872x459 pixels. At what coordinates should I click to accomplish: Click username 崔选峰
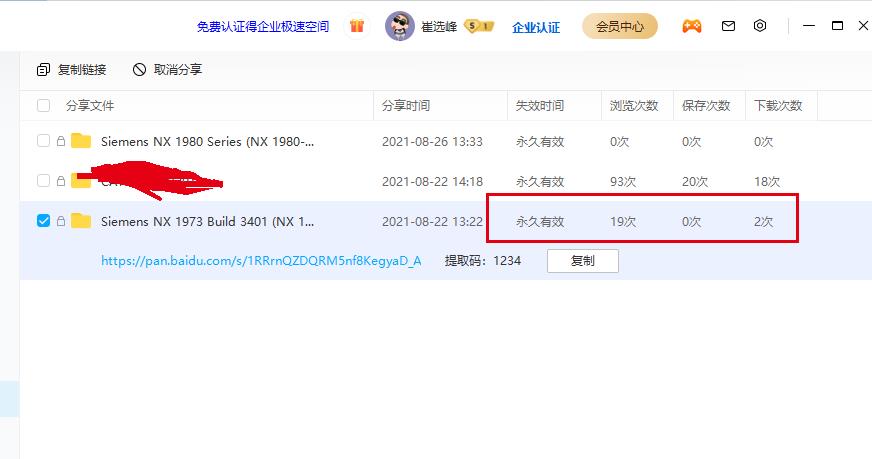point(439,27)
